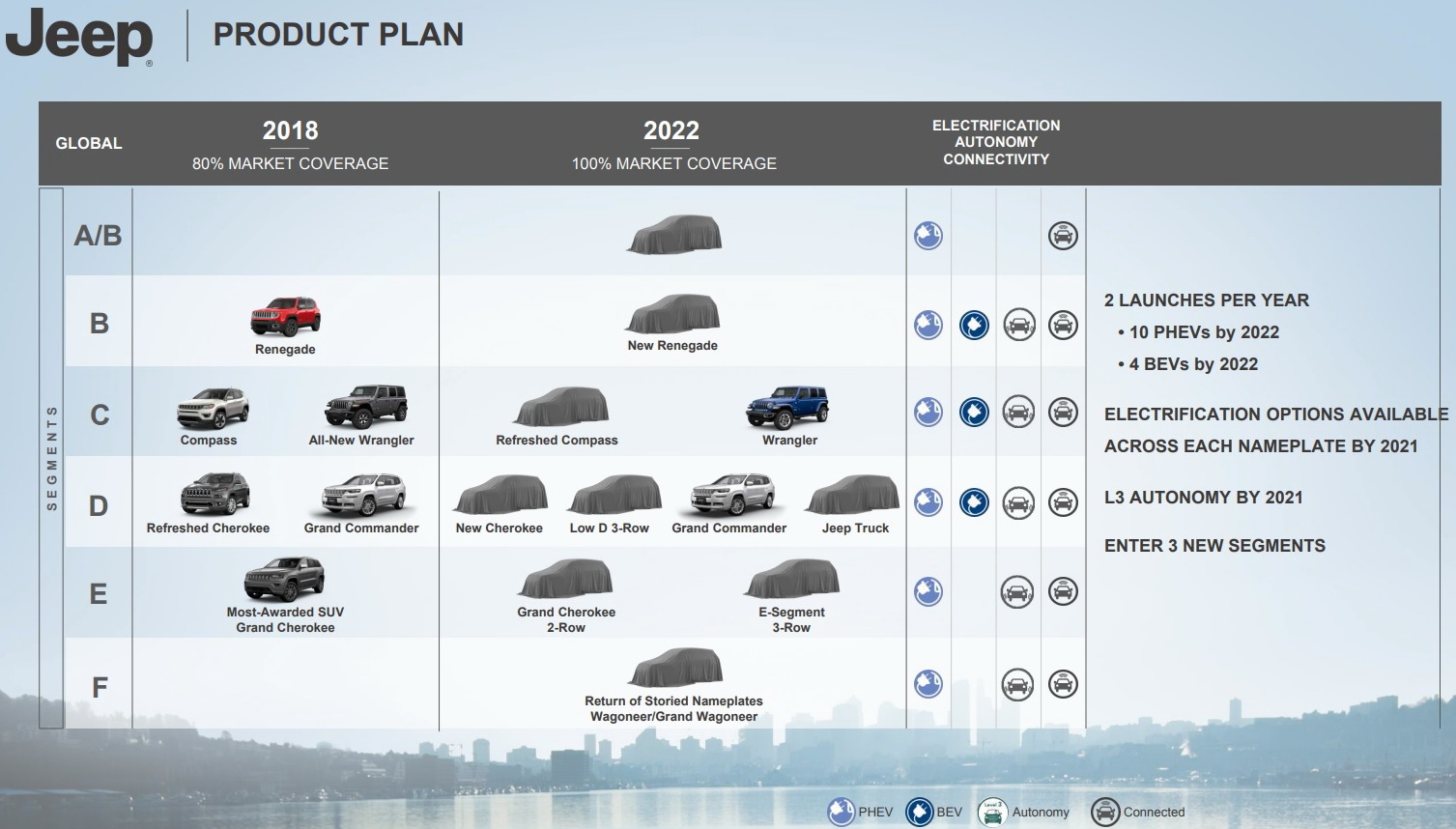Screen dimensions: 1456x829
Task: Click the Connected icon in segment D row
Action: [x=1063, y=502]
